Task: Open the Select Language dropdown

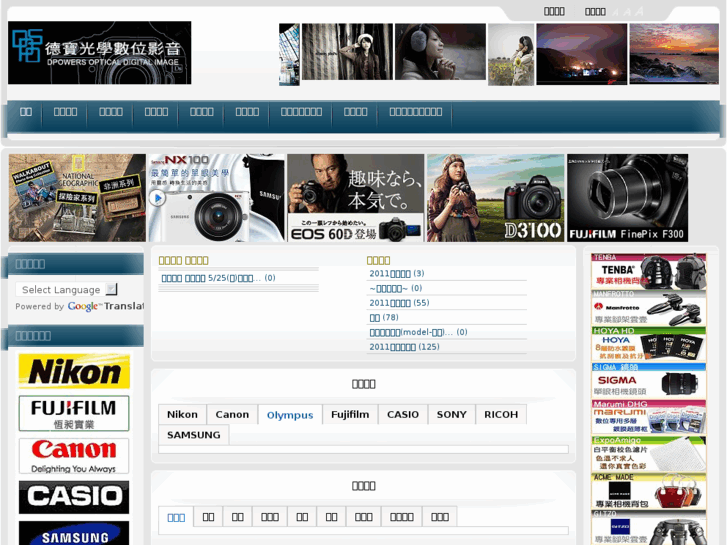Action: (67, 289)
